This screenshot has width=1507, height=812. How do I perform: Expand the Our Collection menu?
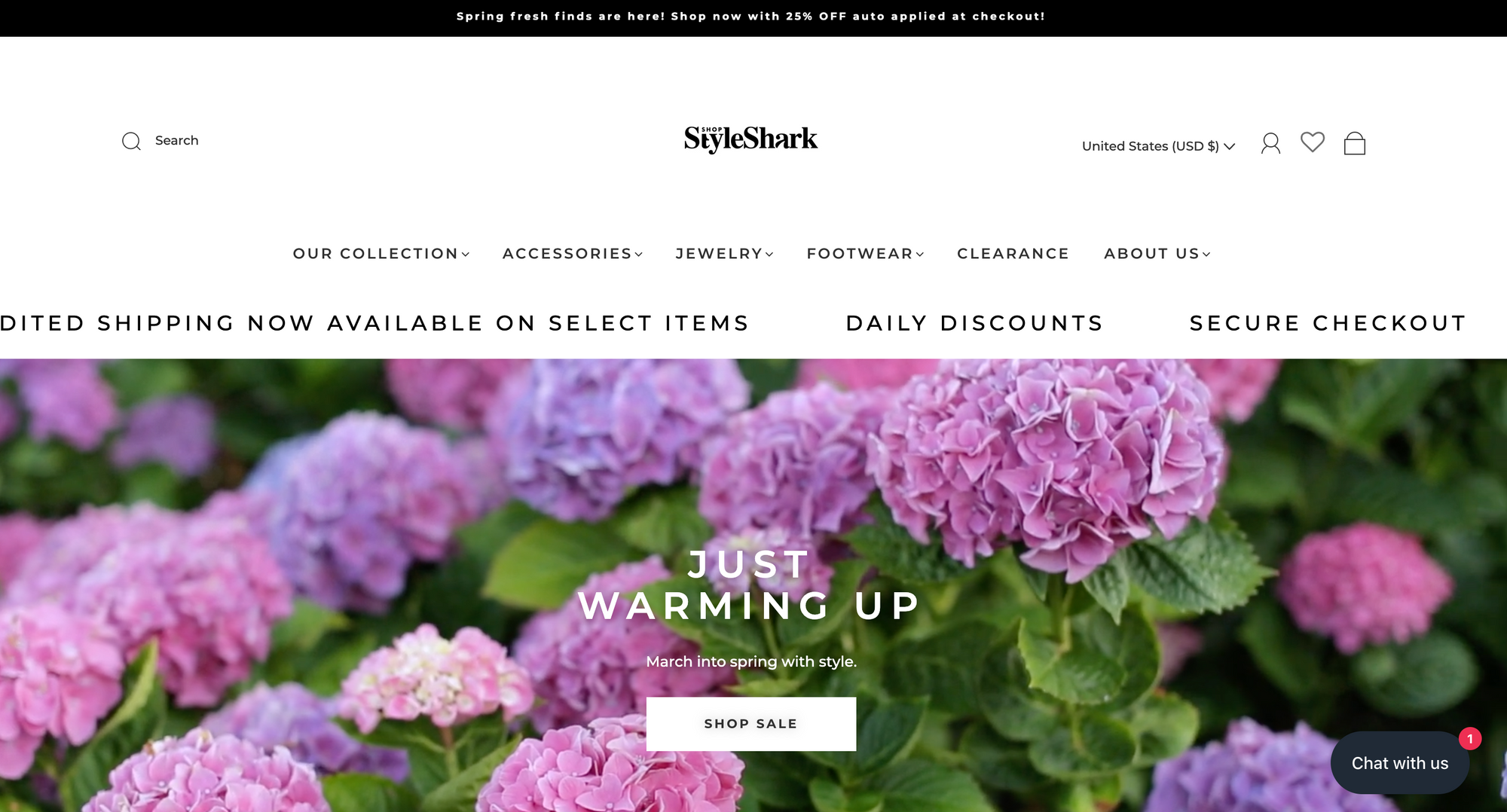pyautogui.click(x=381, y=254)
